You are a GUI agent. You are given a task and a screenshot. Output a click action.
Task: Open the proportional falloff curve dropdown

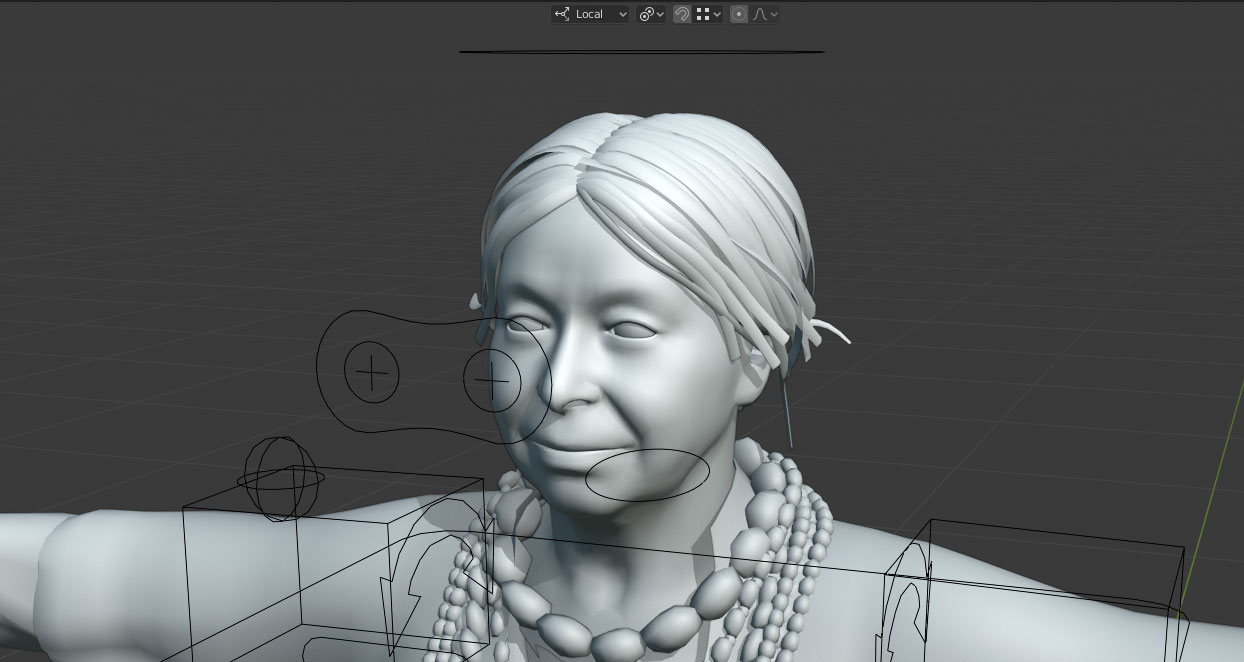tap(765, 14)
